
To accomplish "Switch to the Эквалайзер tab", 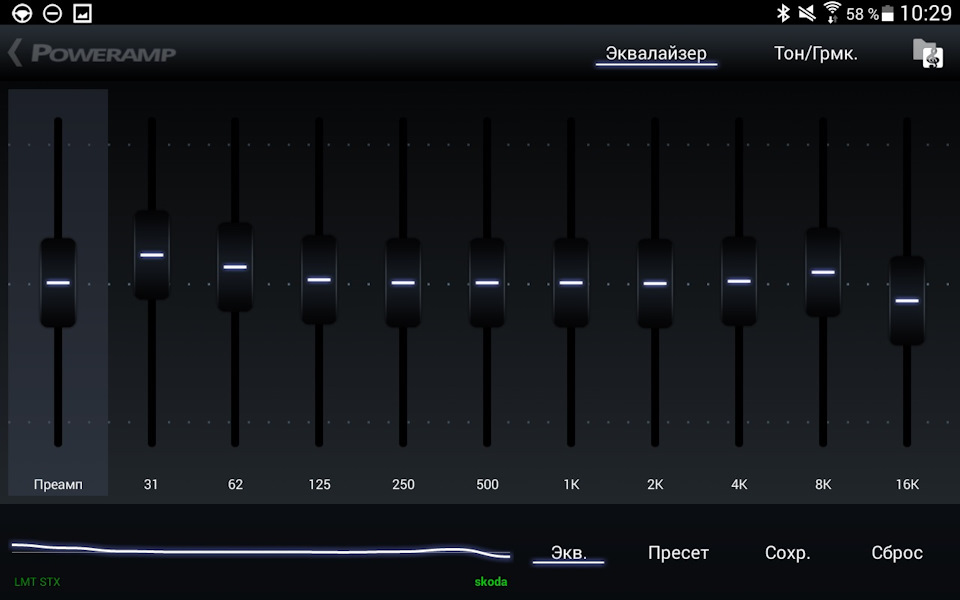I will point(655,52).
